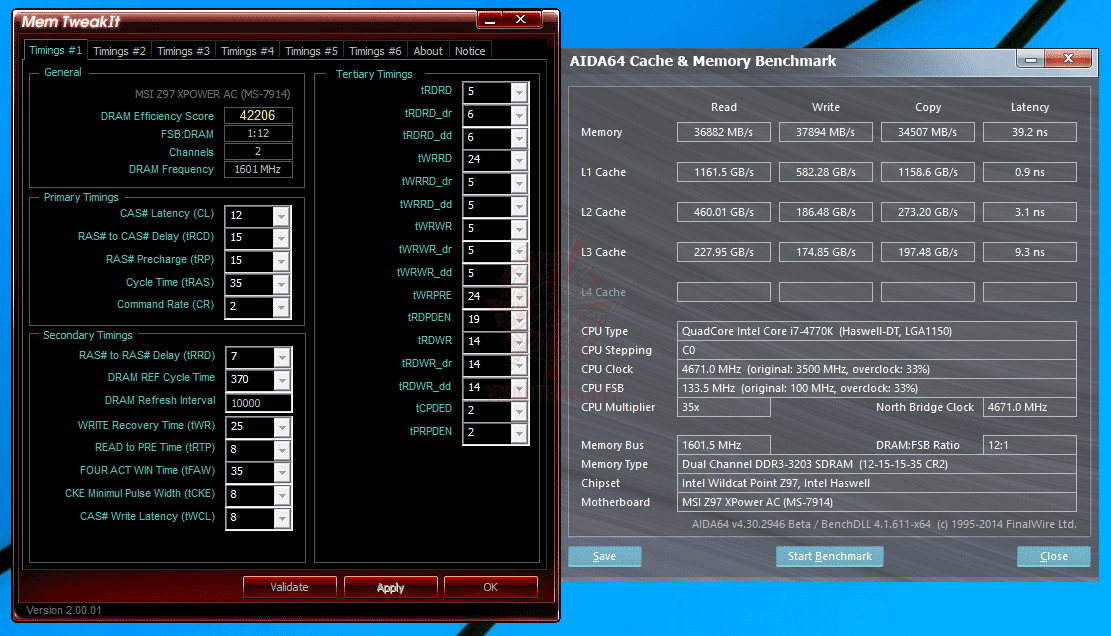The image size is (1111, 636).
Task: Open the tRDWR_dd dropdown
Action: pyautogui.click(x=519, y=387)
